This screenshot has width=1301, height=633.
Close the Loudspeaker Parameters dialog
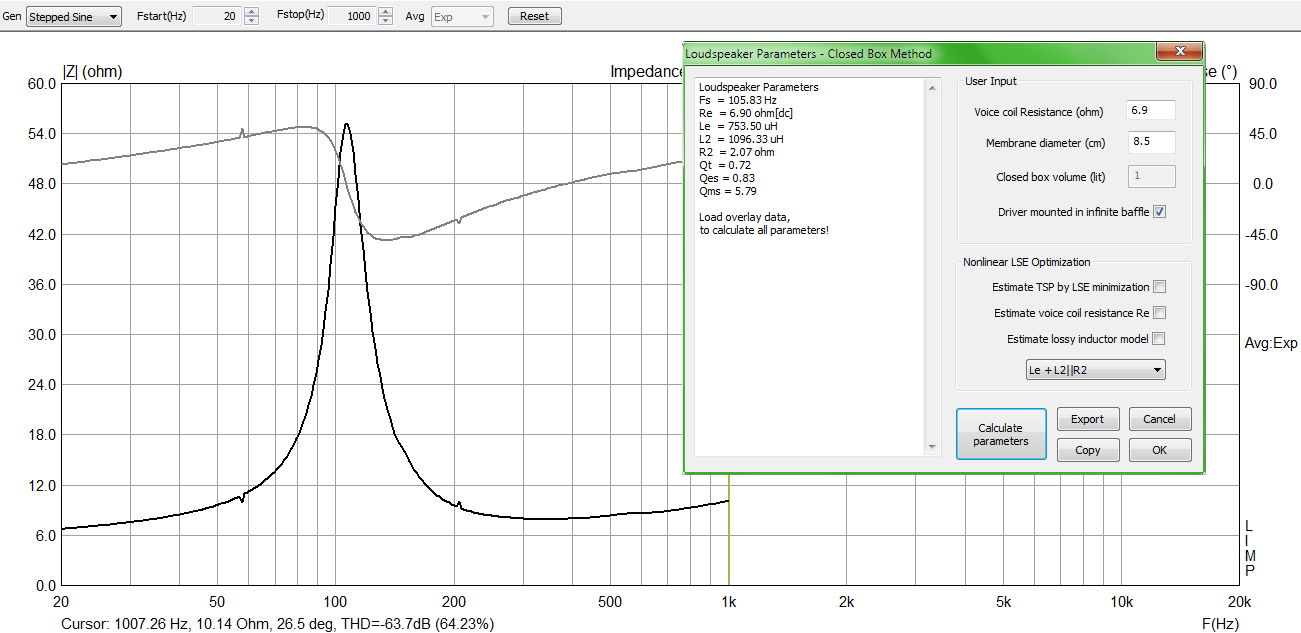pyautogui.click(x=1178, y=53)
